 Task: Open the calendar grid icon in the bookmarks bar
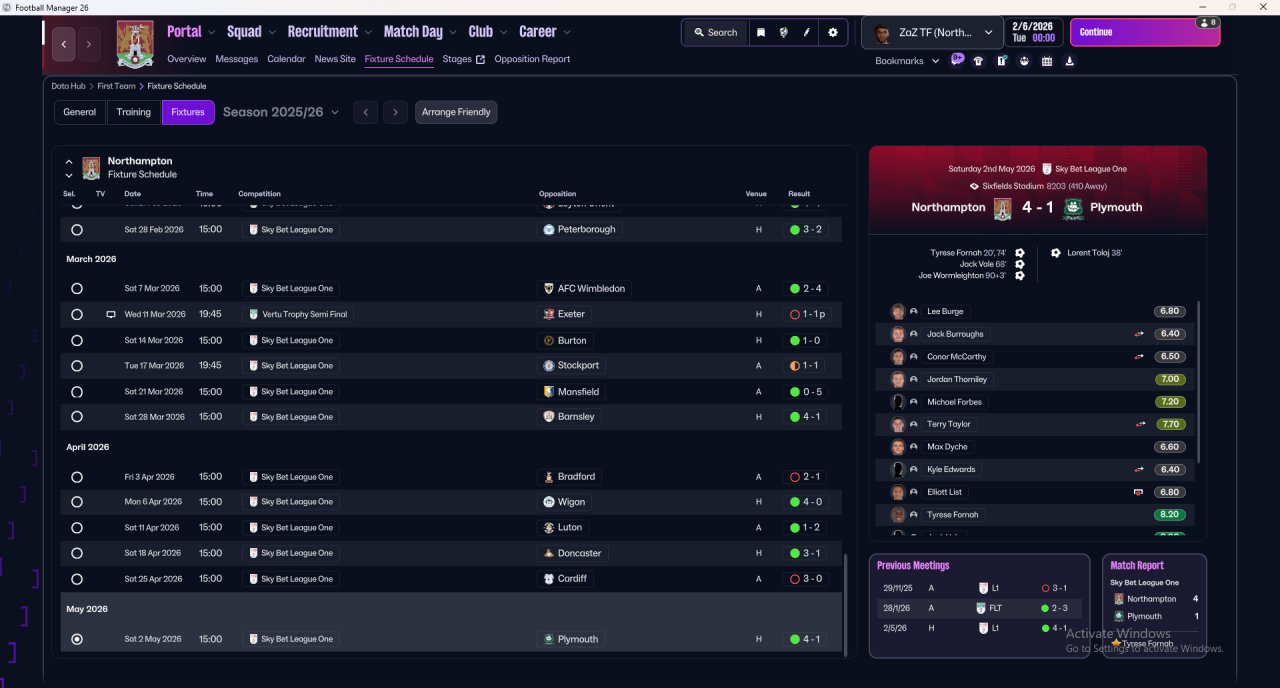1047,61
